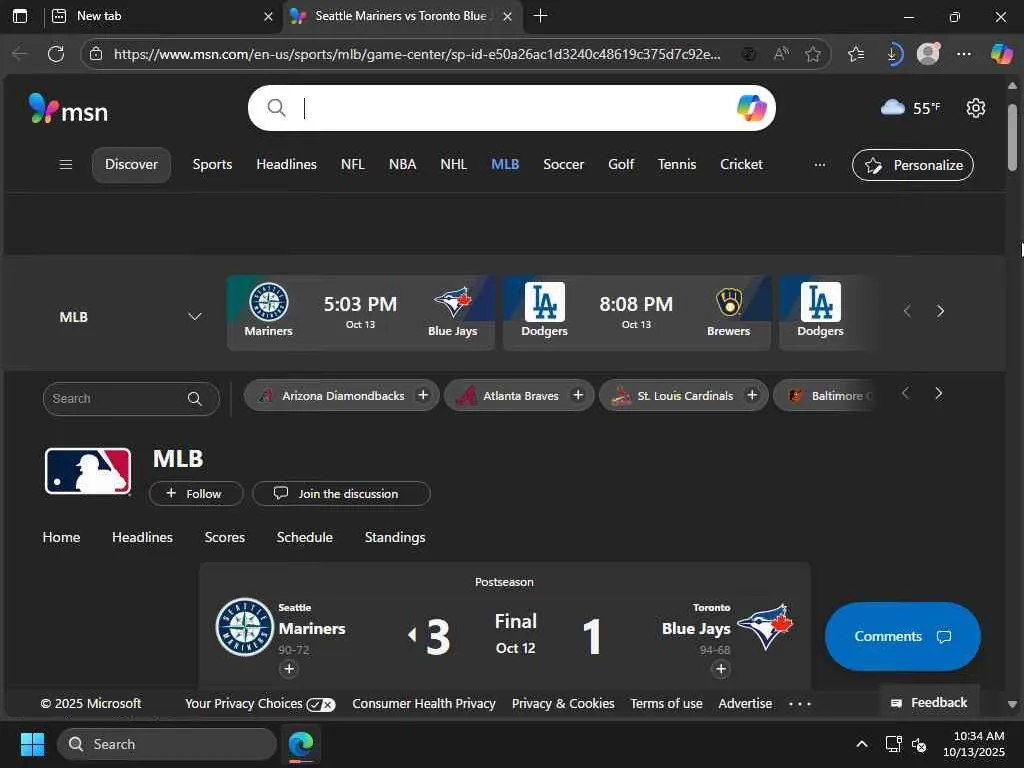Open the Privacy & Cookies link
1024x768 pixels.
(x=563, y=704)
